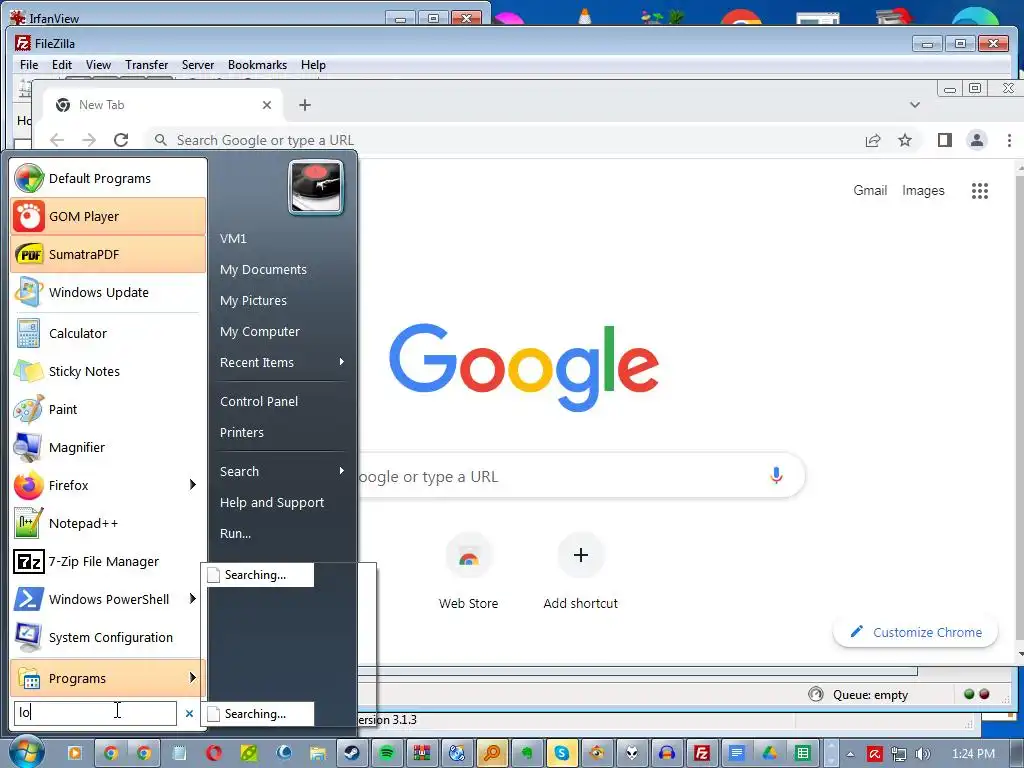Open System Configuration
Viewport: 1024px width, 768px height.
(108, 637)
